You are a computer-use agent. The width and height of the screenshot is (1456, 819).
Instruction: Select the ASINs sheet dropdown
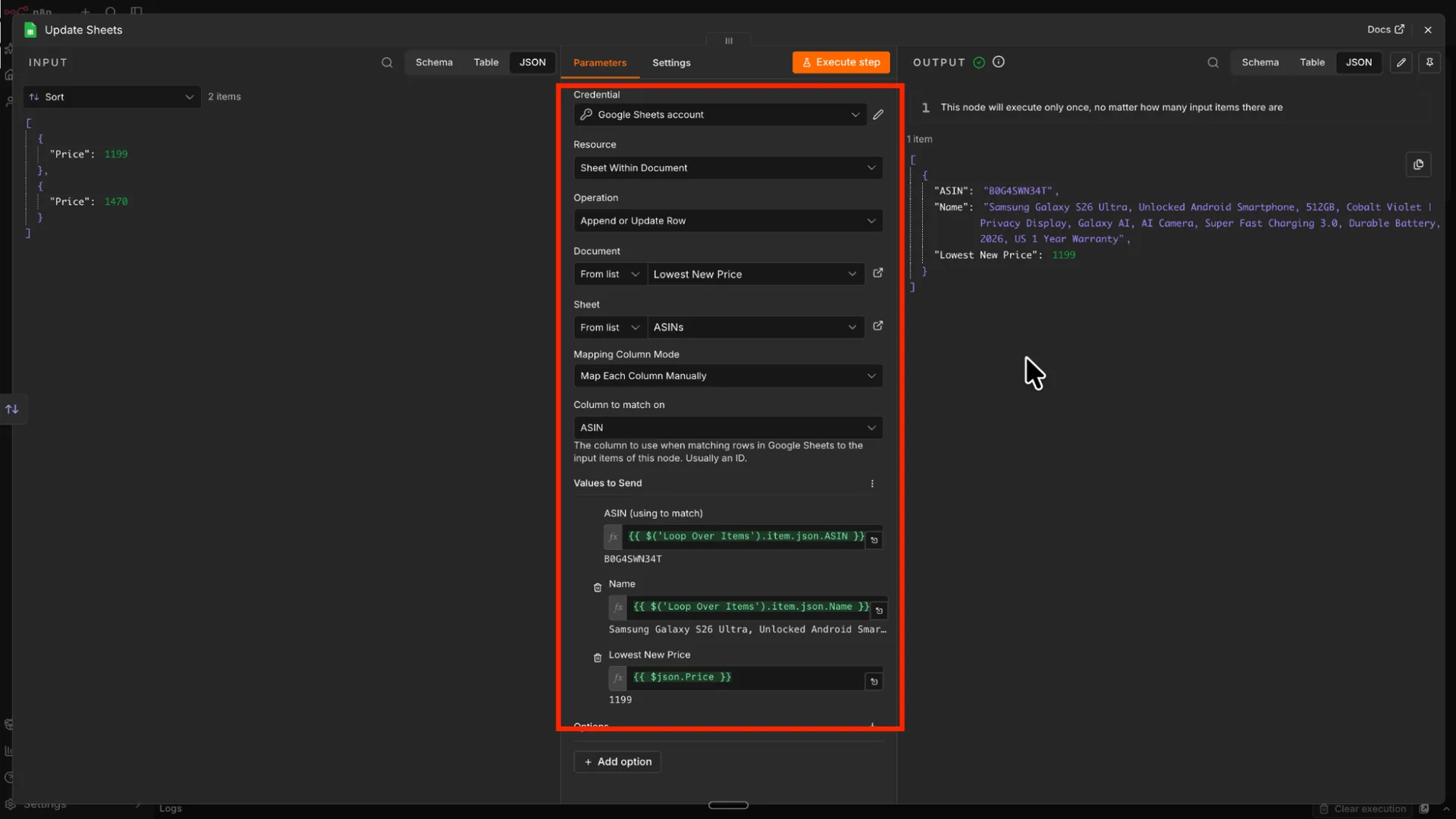click(755, 328)
